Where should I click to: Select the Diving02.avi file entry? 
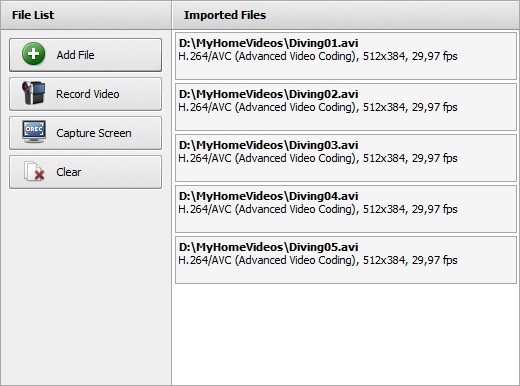346,107
